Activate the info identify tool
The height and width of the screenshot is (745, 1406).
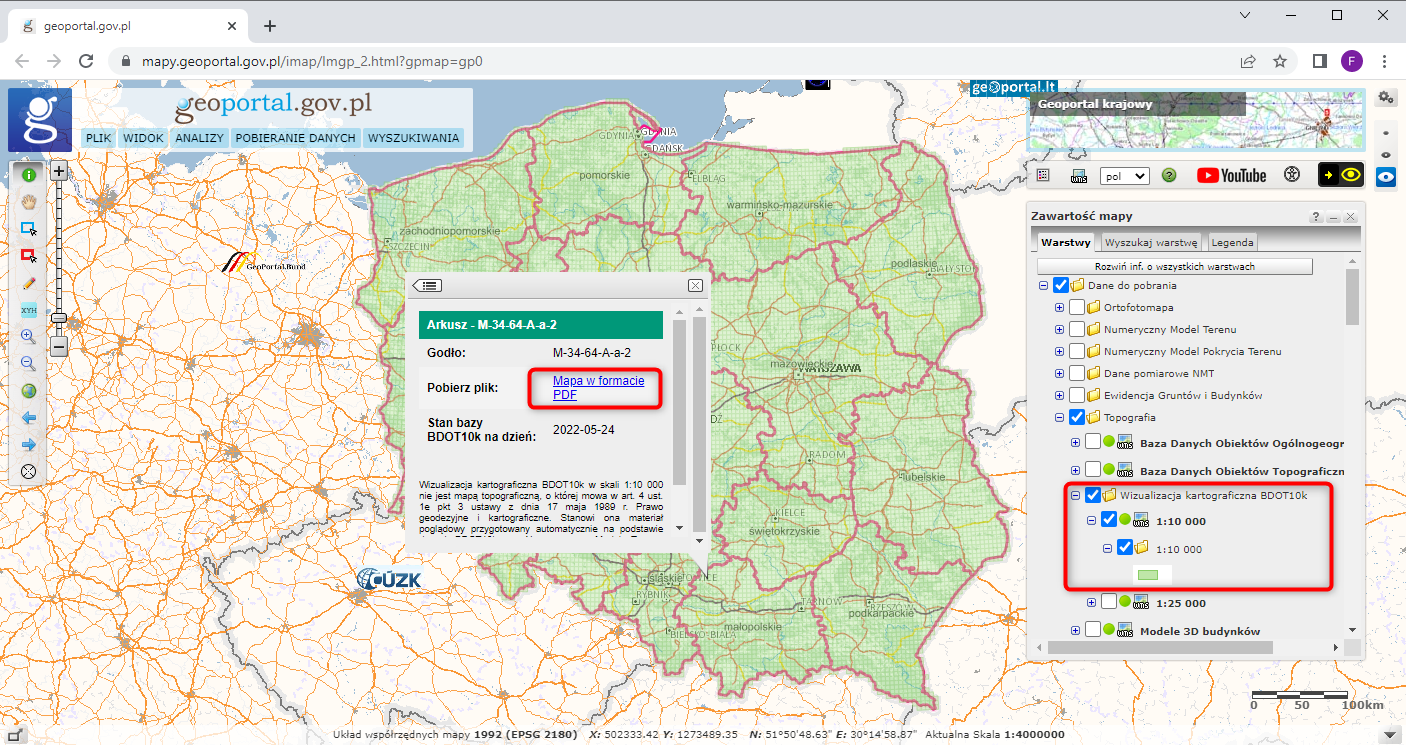(x=29, y=174)
